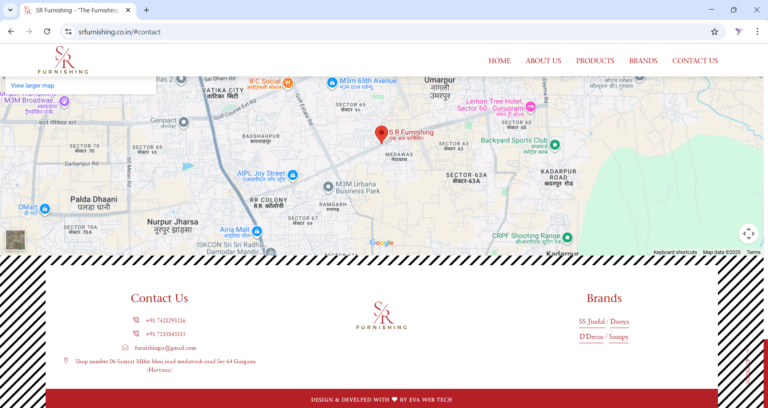Click the M3M Urbana Business Park marker
Image resolution: width=768 pixels, height=408 pixels.
(x=328, y=187)
